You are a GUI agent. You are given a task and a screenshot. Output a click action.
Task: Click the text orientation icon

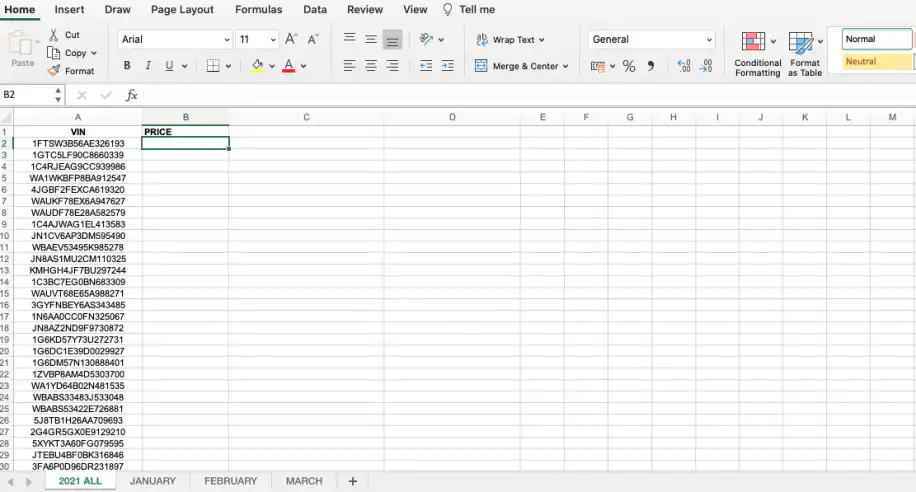tap(426, 39)
